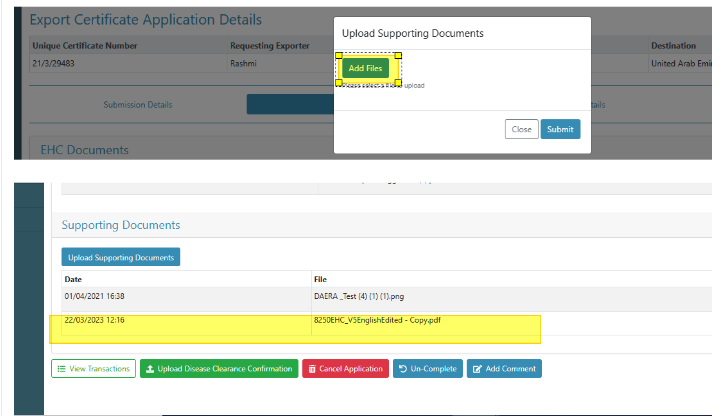Click the upload icon on Disease Clearance button
722x416 pixels.
click(x=149, y=369)
